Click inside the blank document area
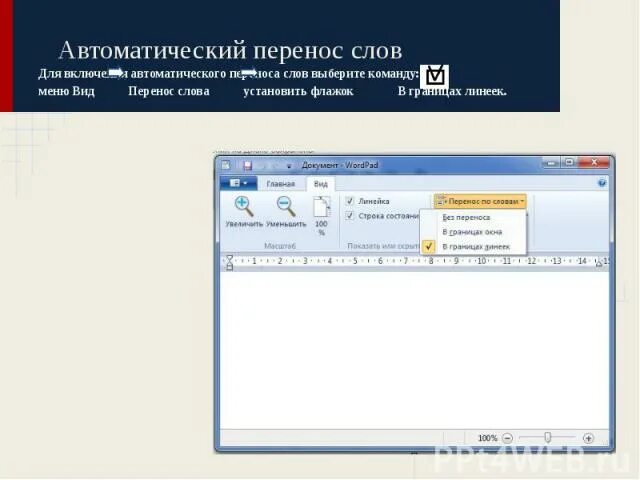 414,350
